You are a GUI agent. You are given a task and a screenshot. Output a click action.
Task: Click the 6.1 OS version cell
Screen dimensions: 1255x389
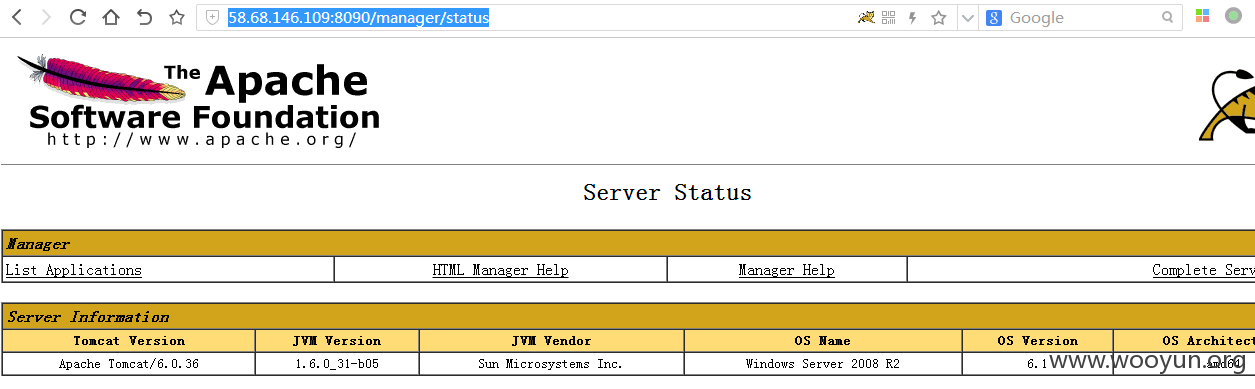(x=1037, y=364)
